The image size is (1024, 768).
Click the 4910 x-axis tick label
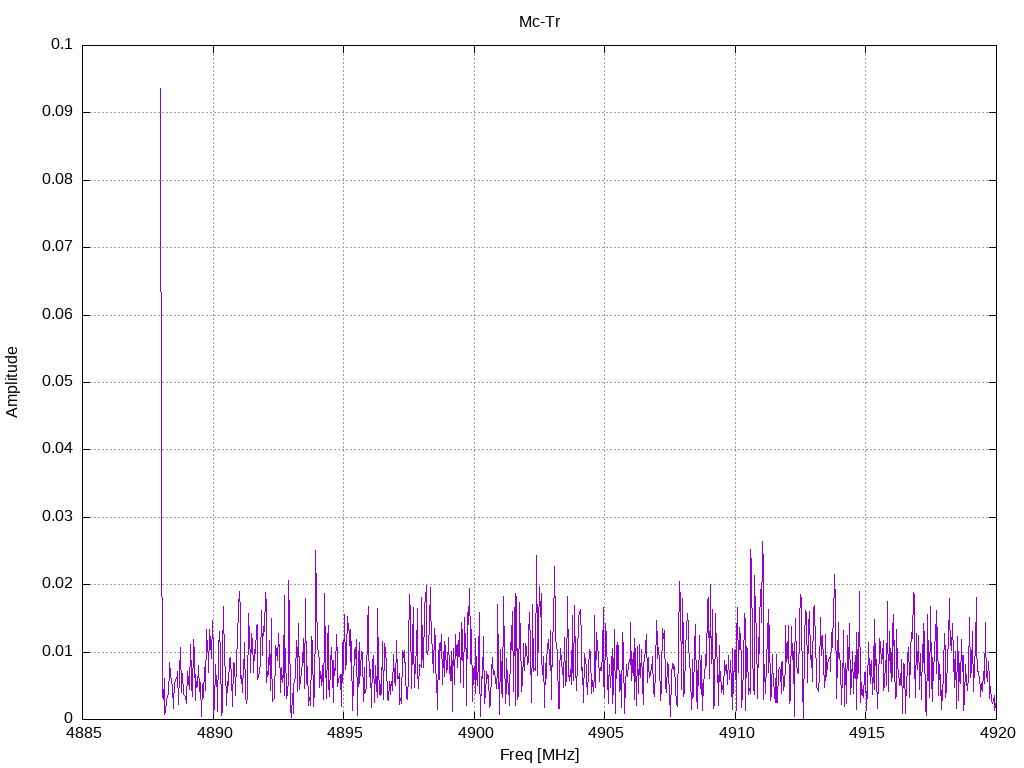tap(735, 734)
